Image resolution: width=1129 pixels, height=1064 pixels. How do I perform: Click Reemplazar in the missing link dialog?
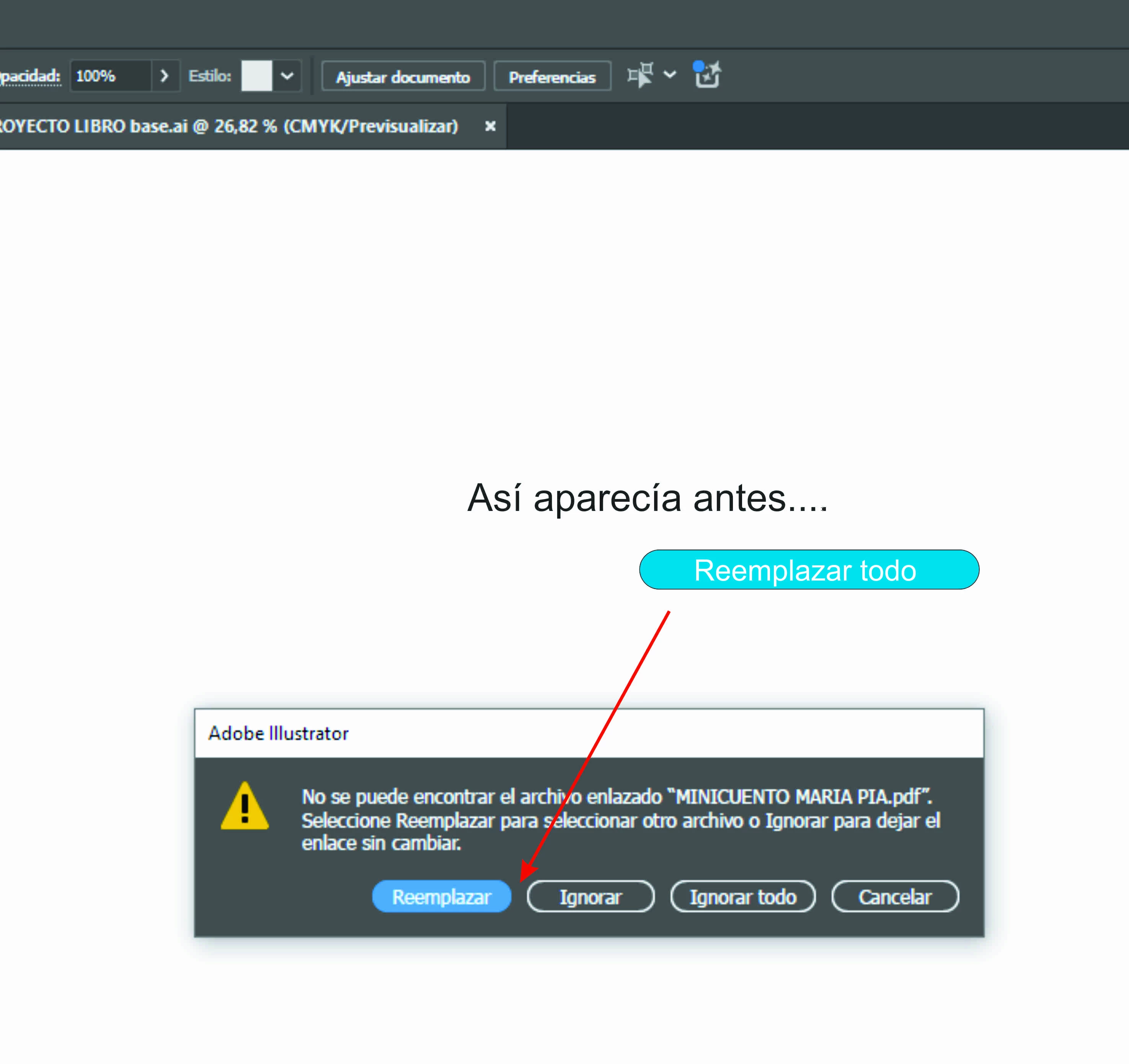click(441, 897)
